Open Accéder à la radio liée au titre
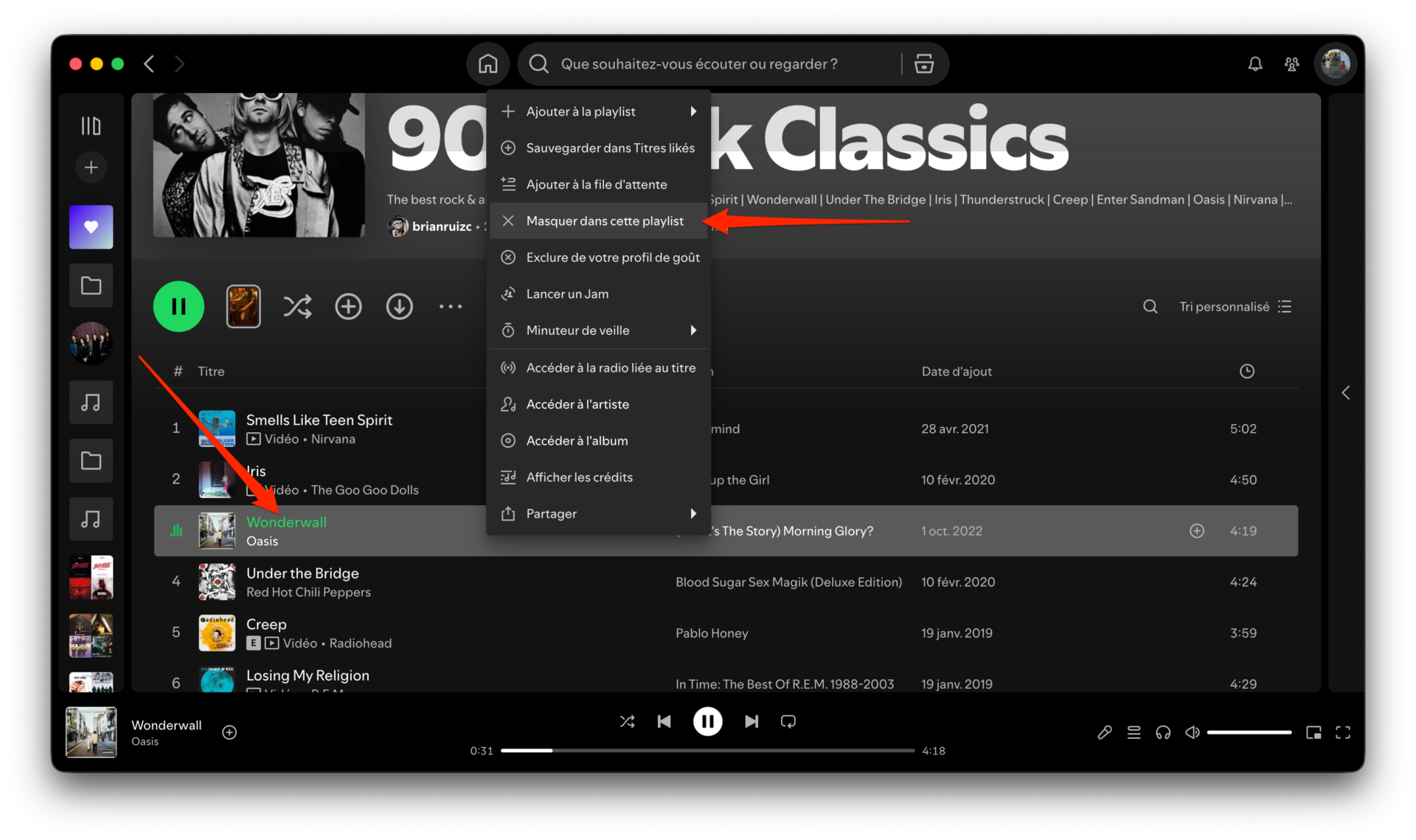This screenshot has width=1416, height=840. [x=599, y=367]
